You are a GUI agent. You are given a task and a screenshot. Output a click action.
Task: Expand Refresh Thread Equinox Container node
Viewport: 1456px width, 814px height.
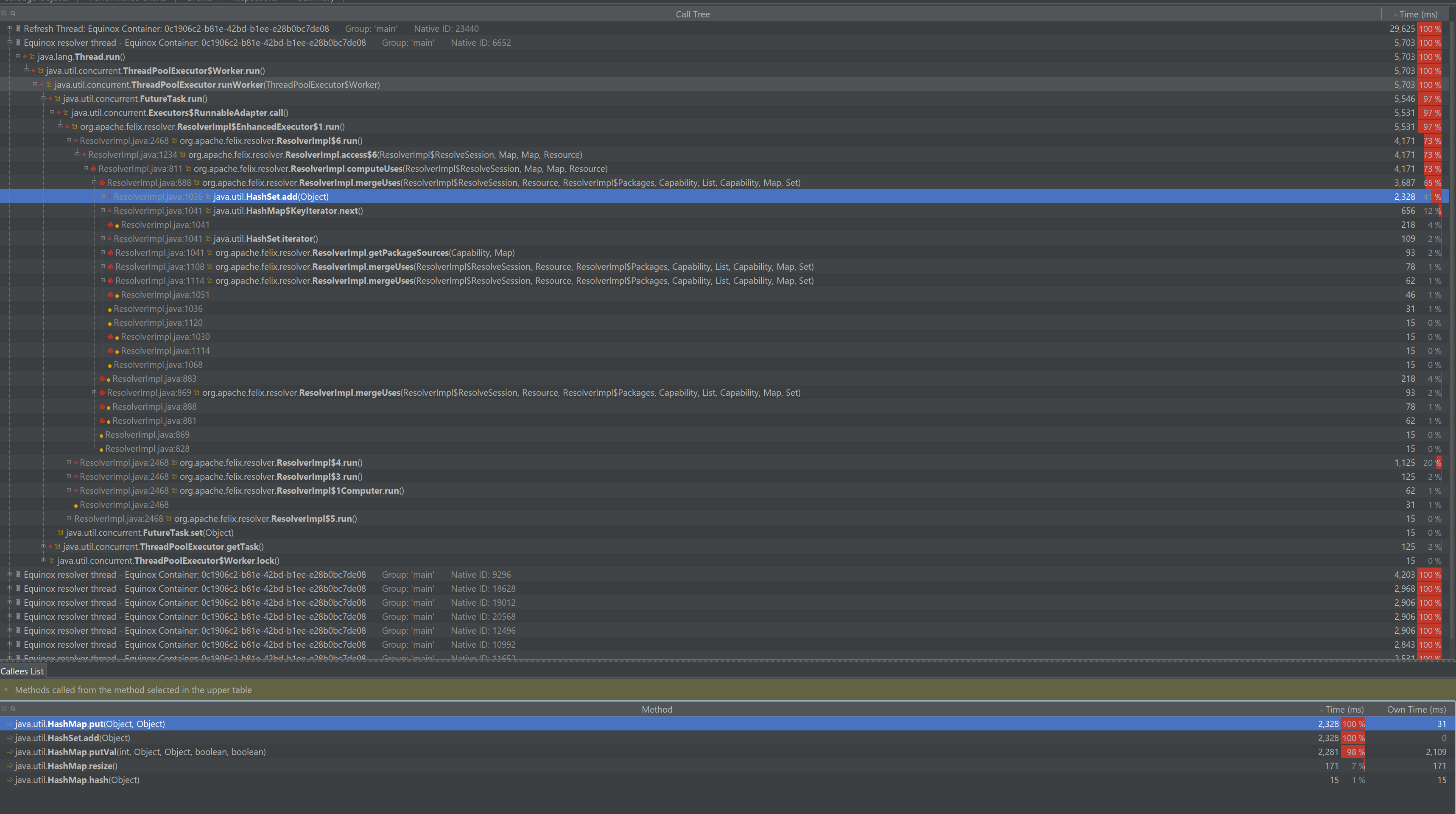(10, 29)
